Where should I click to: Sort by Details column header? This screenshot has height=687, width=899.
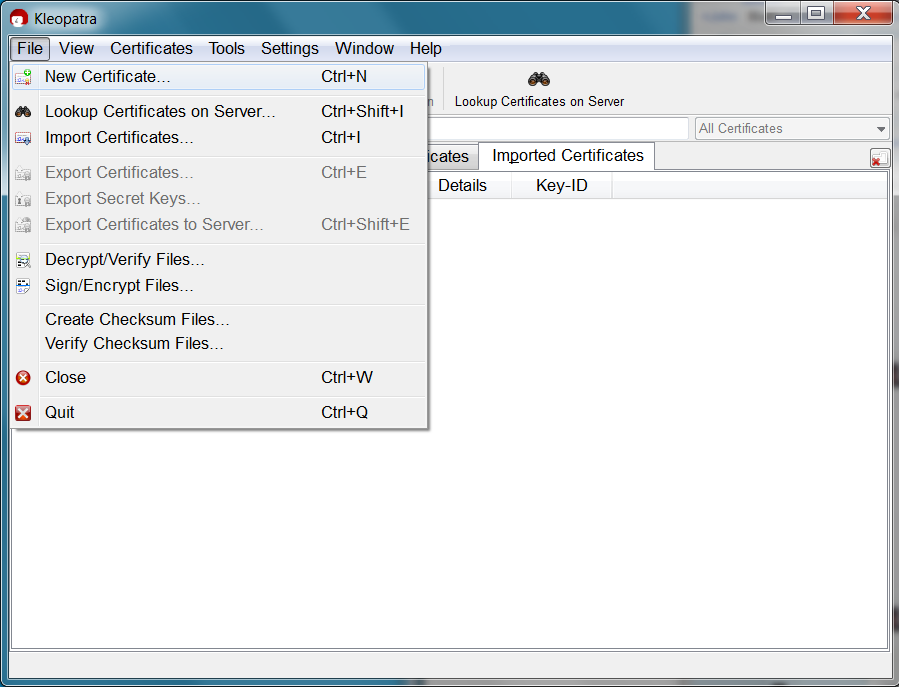coord(469,186)
